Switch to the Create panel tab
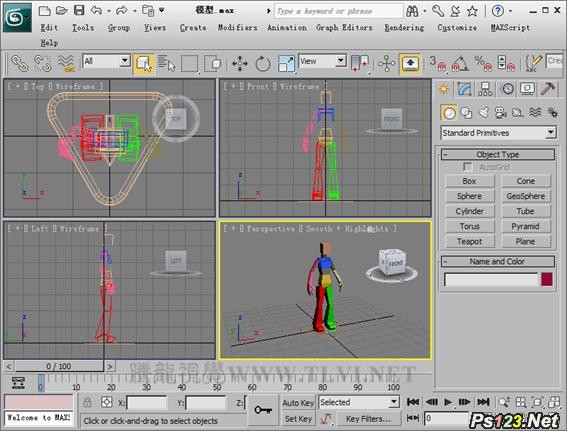The width and height of the screenshot is (567, 431). point(444,89)
